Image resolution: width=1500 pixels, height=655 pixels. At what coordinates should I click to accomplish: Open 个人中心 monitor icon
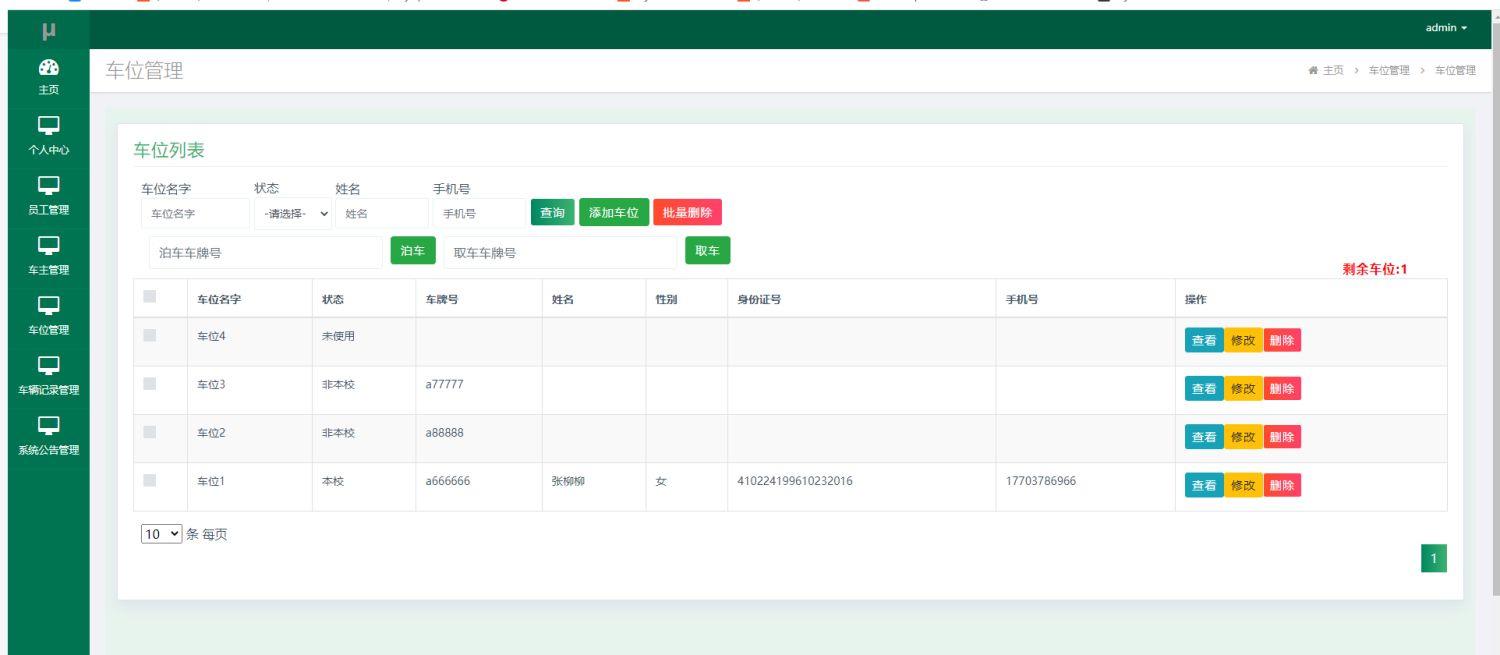click(48, 126)
